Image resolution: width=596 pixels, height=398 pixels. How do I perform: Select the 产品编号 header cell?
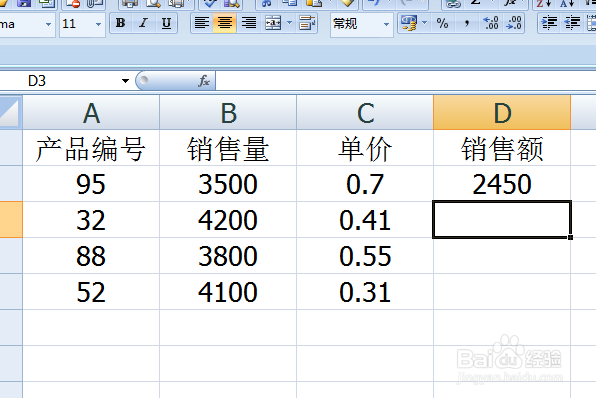91,148
